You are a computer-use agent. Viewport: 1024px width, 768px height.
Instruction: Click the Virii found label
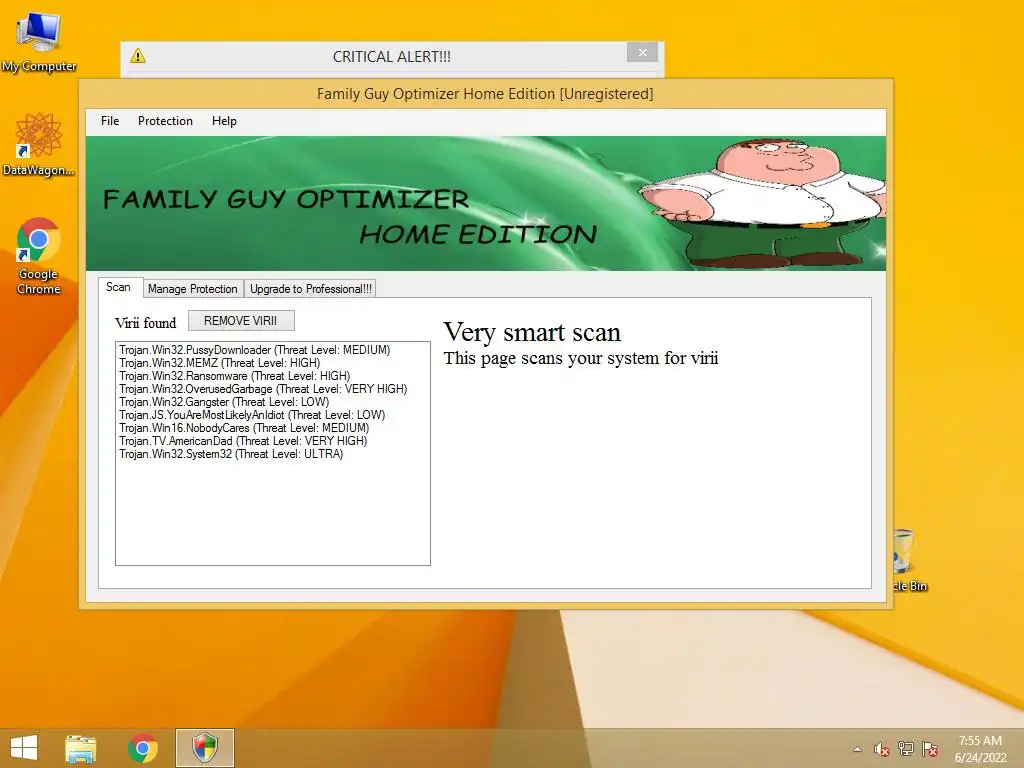[146, 323]
